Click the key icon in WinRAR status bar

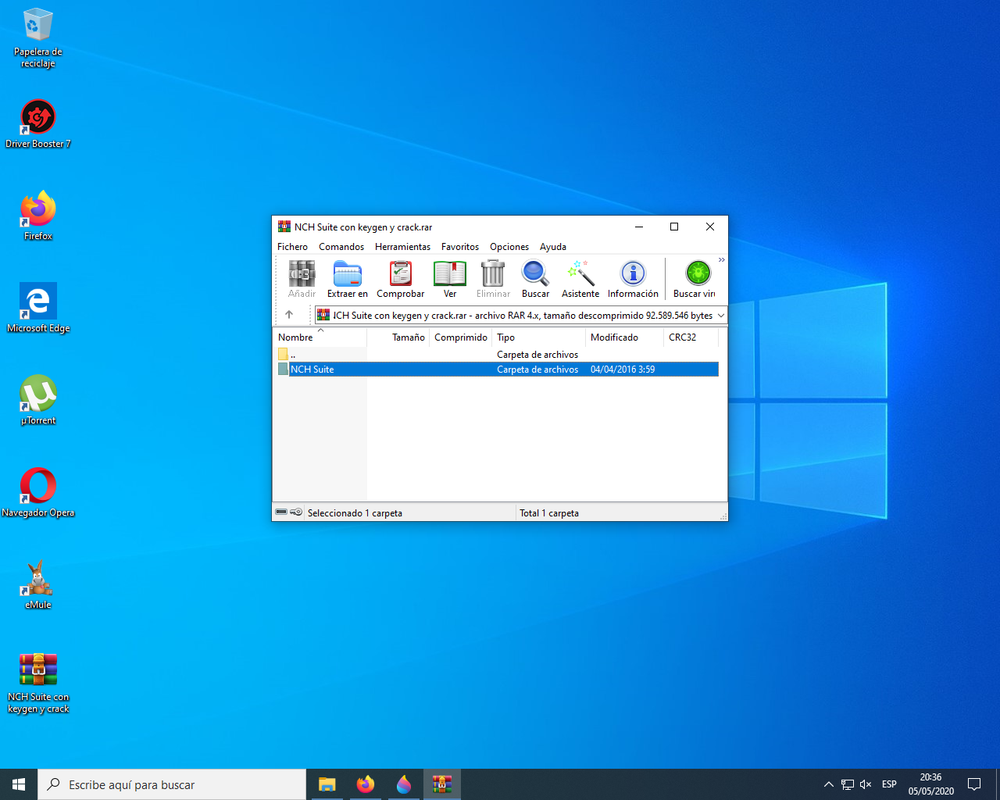[296, 512]
